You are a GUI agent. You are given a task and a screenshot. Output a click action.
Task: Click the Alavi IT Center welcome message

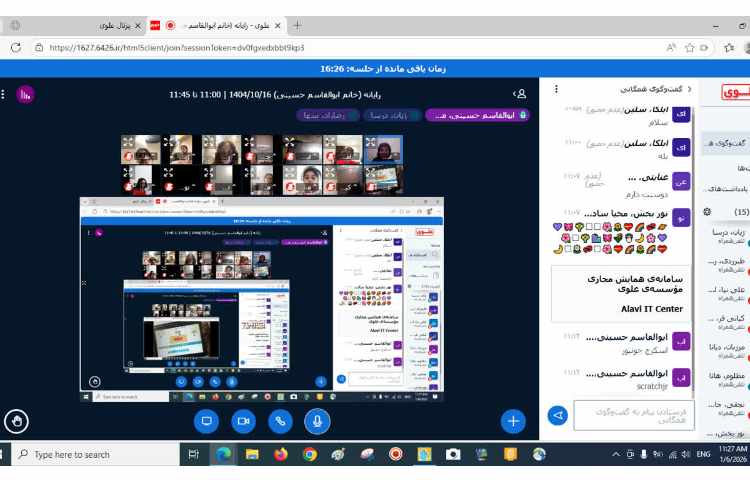coord(620,294)
